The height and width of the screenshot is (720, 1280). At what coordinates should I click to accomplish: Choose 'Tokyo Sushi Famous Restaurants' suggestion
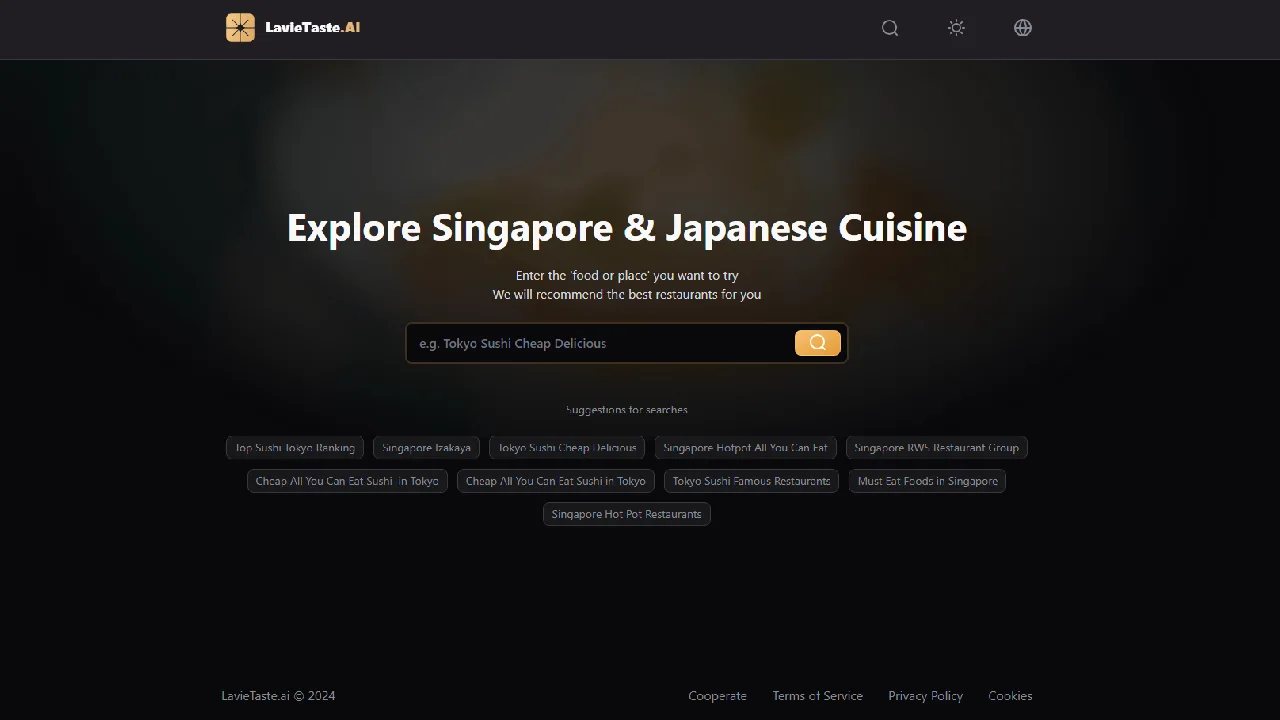[x=751, y=481]
